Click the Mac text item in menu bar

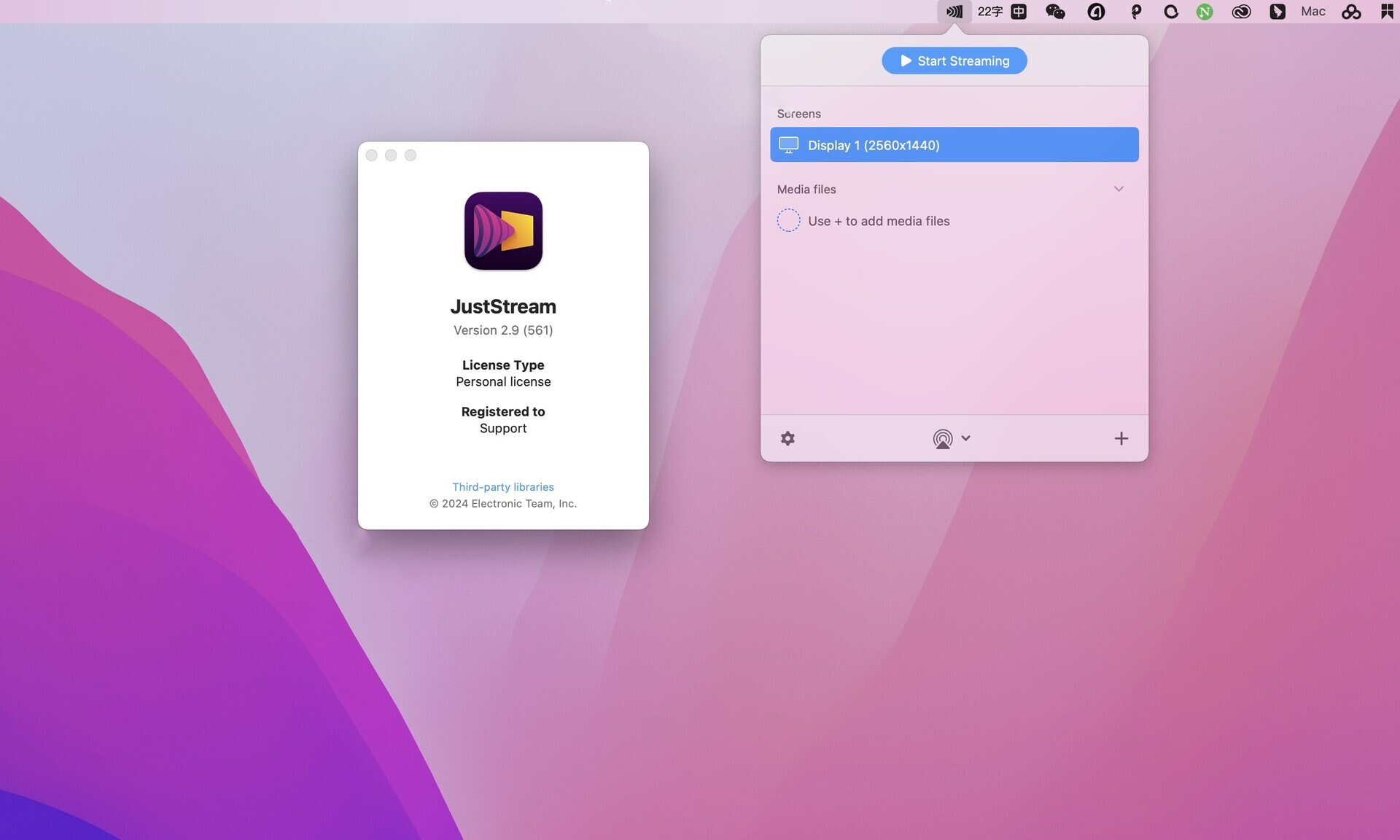tap(1312, 11)
